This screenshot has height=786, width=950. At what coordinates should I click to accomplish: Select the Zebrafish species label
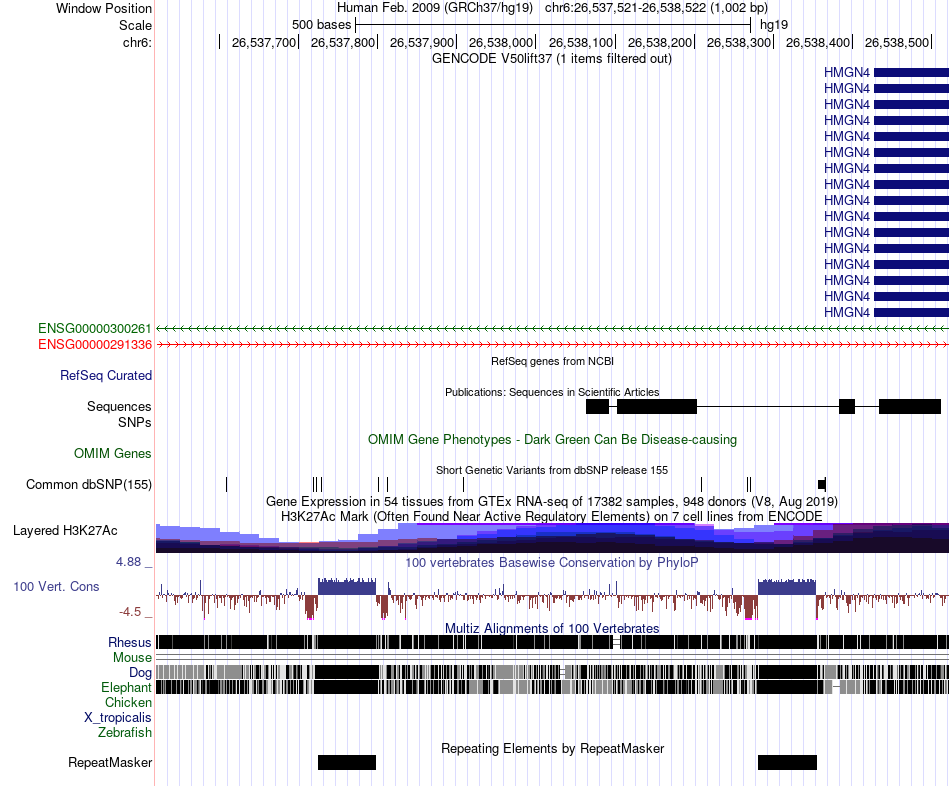tap(125, 733)
